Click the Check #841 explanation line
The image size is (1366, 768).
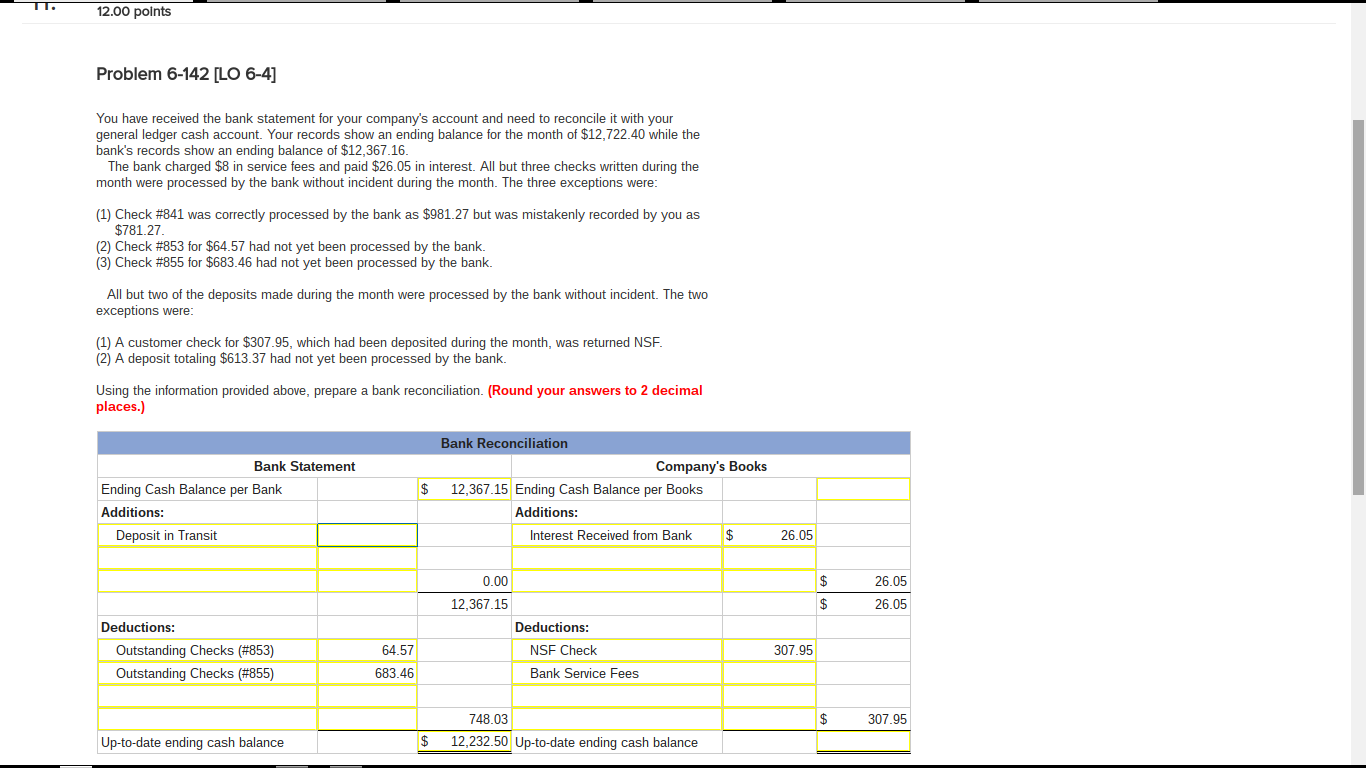click(398, 222)
